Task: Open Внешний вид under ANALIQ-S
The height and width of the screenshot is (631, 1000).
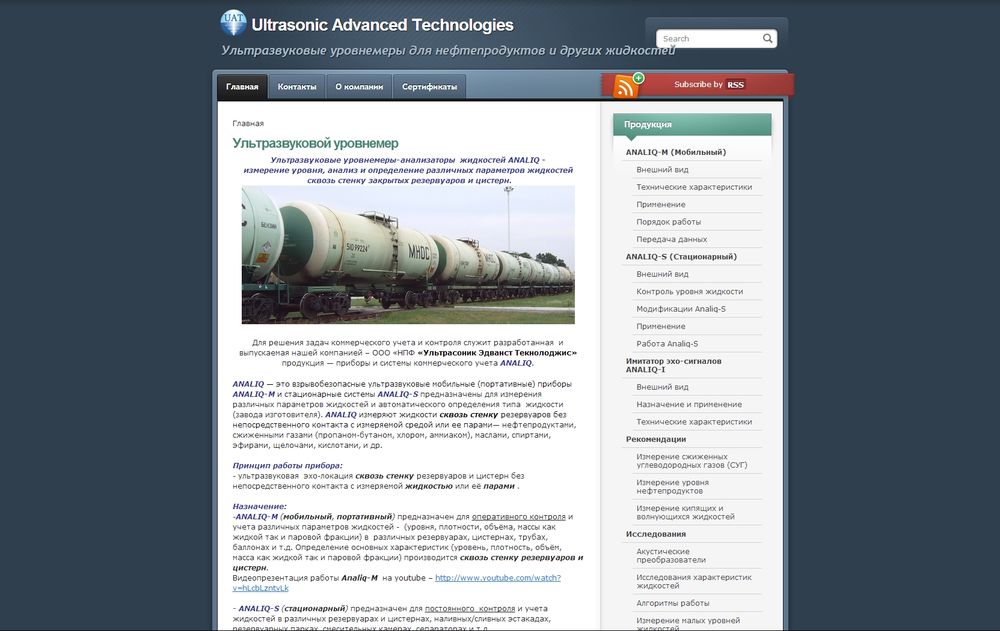Action: click(x=662, y=274)
